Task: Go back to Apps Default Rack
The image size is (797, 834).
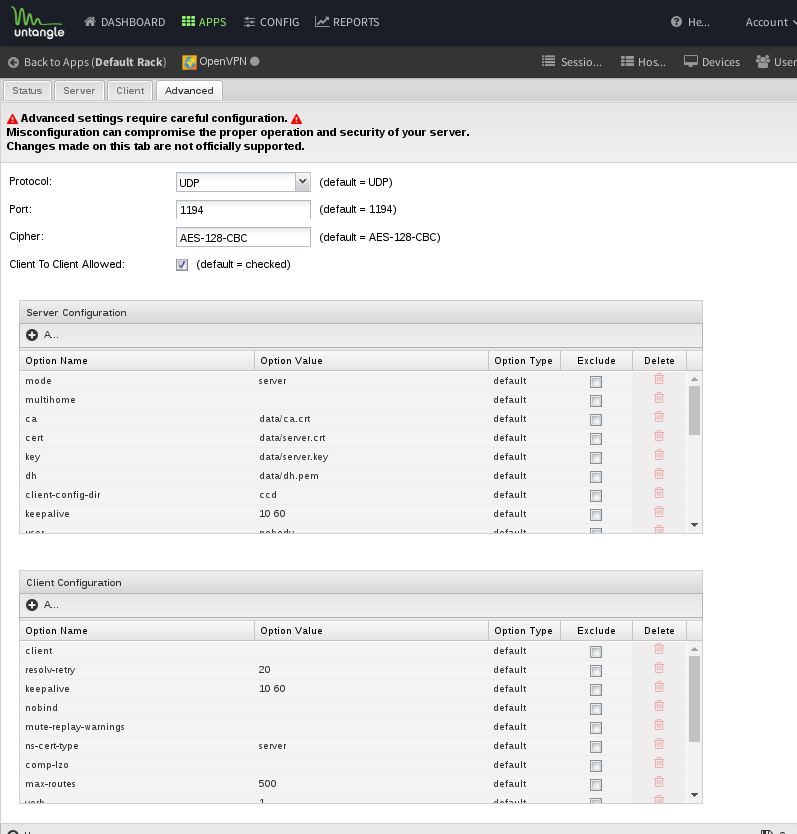Action: coord(87,62)
